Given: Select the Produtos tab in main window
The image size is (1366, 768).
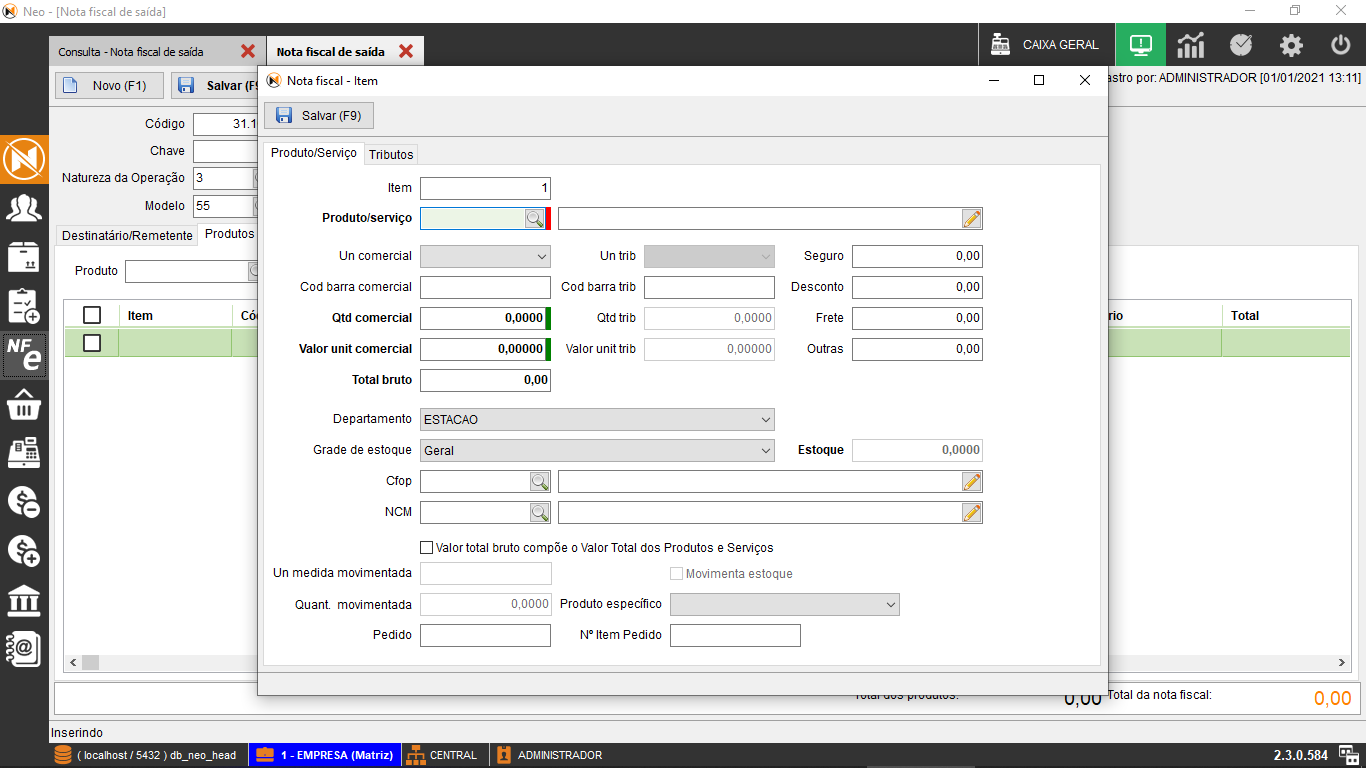Looking at the screenshot, I should [229, 234].
